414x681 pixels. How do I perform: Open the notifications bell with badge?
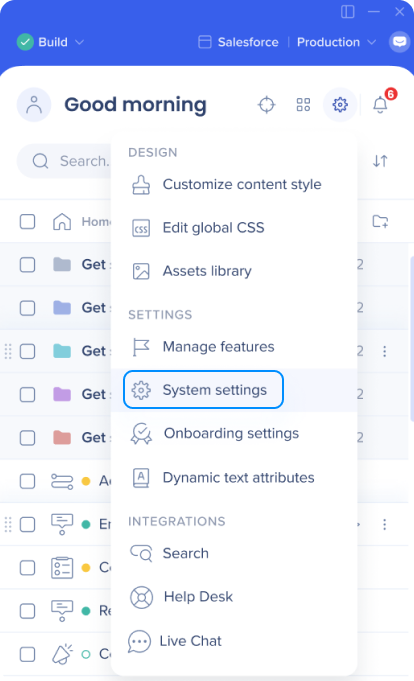point(383,102)
